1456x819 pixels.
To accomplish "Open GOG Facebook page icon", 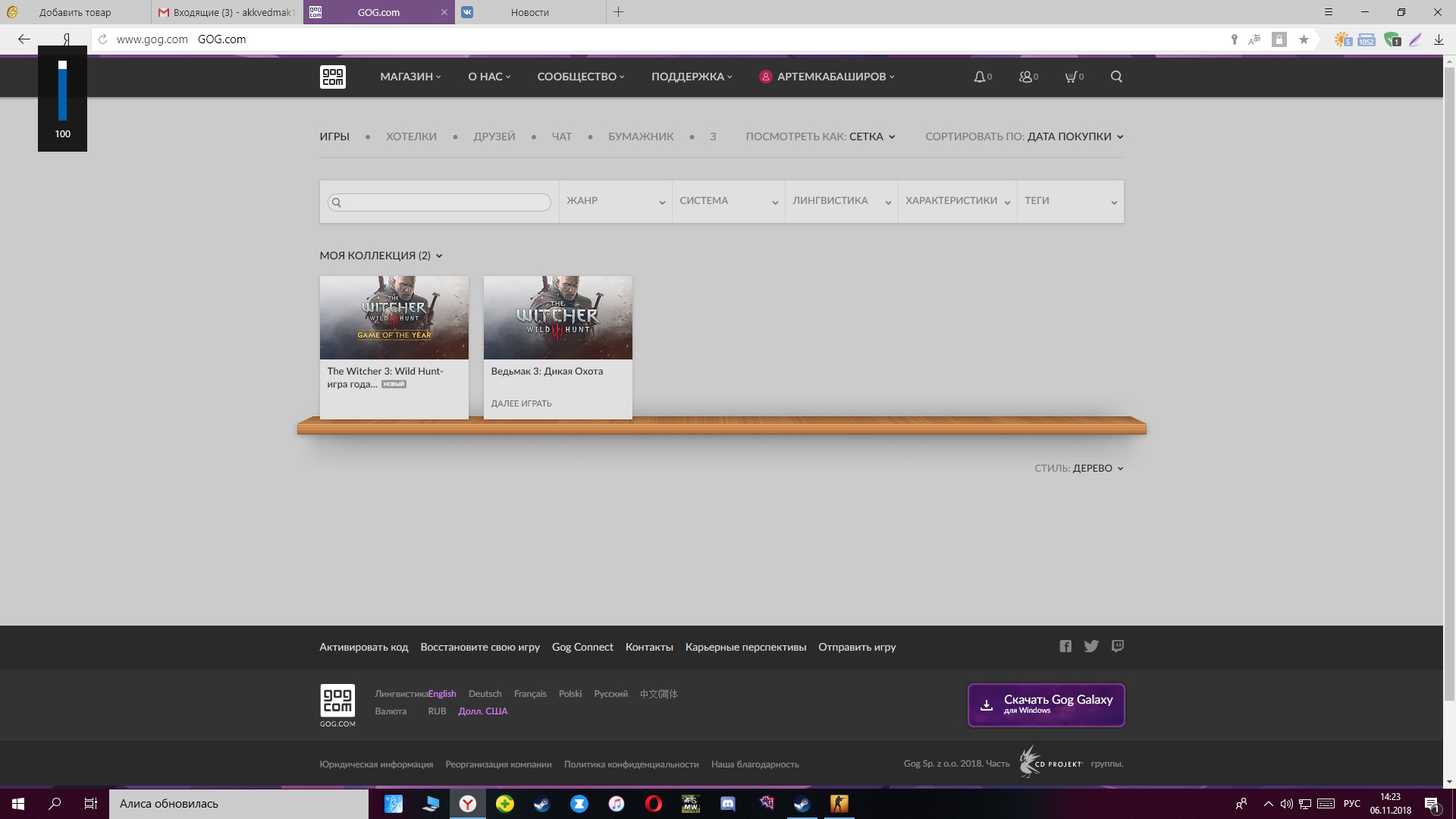I will click(1065, 646).
